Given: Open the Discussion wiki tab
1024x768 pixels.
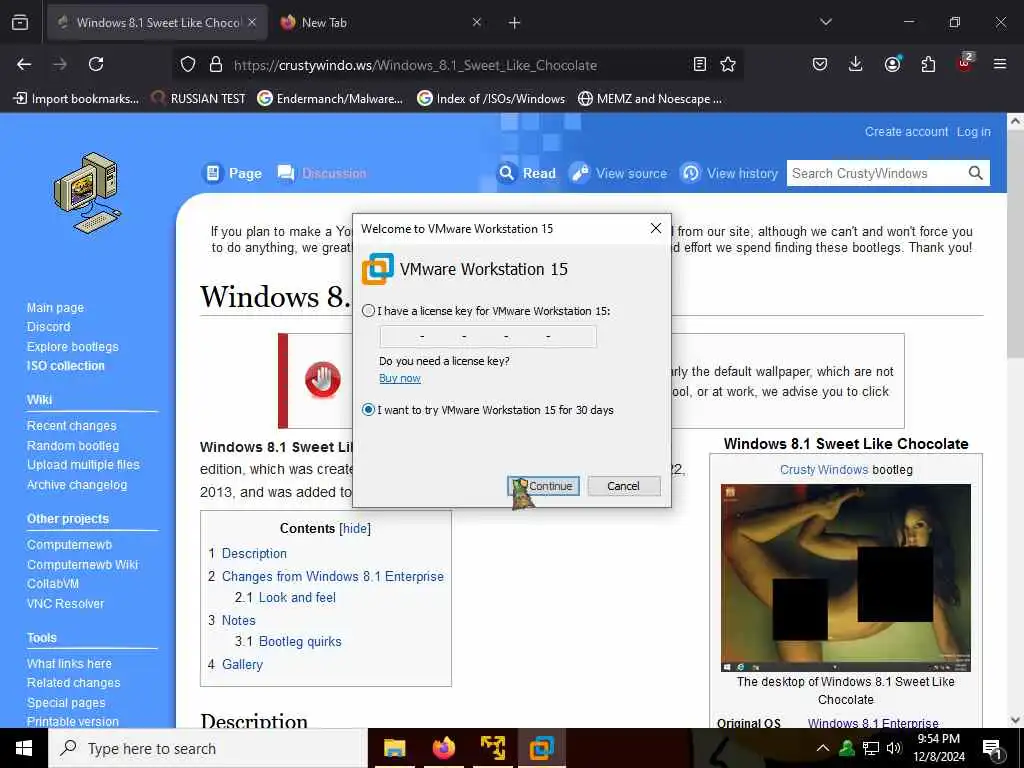Looking at the screenshot, I should click(322, 173).
